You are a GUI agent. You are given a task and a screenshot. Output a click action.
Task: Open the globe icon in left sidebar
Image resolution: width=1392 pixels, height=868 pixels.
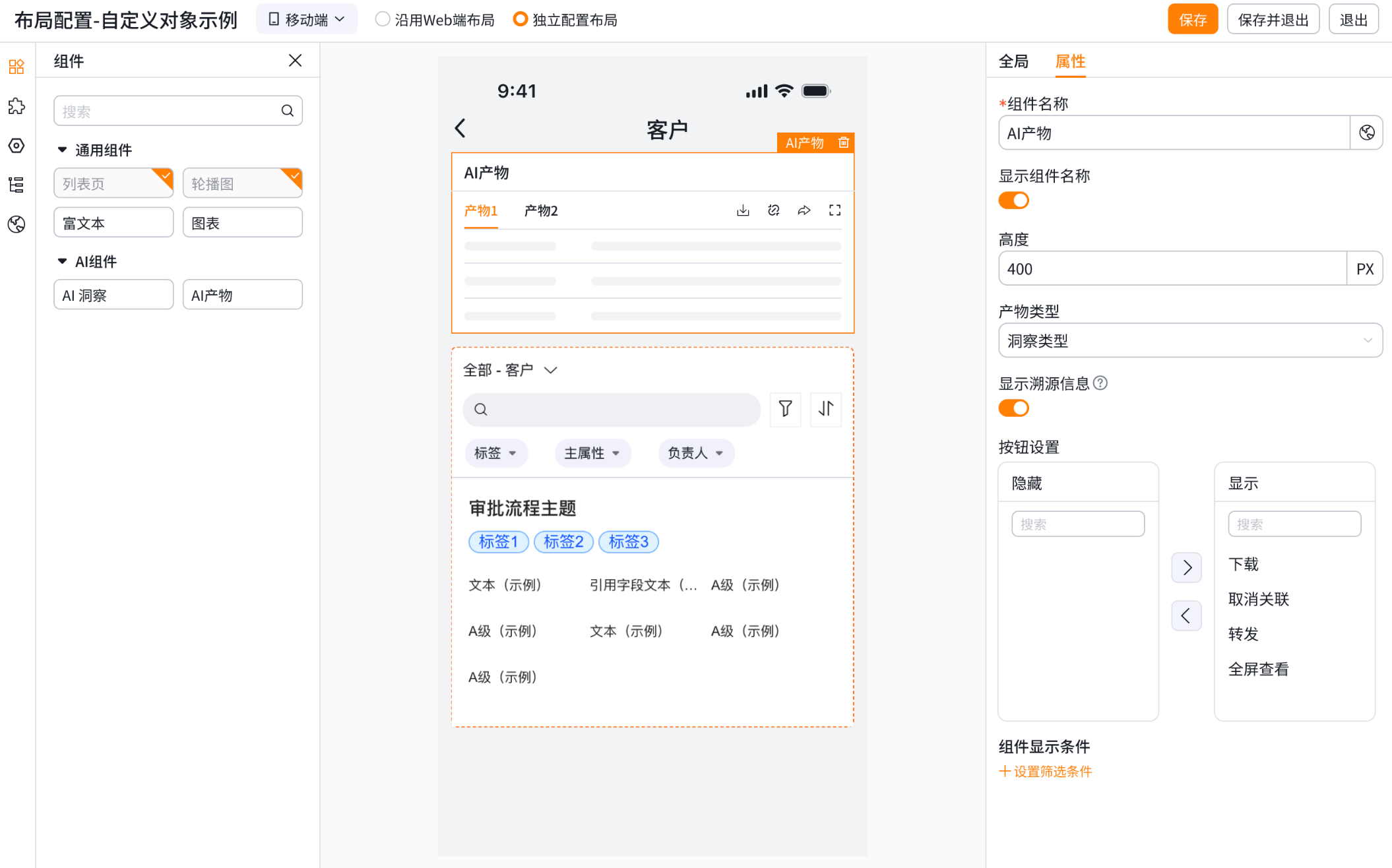coord(16,224)
